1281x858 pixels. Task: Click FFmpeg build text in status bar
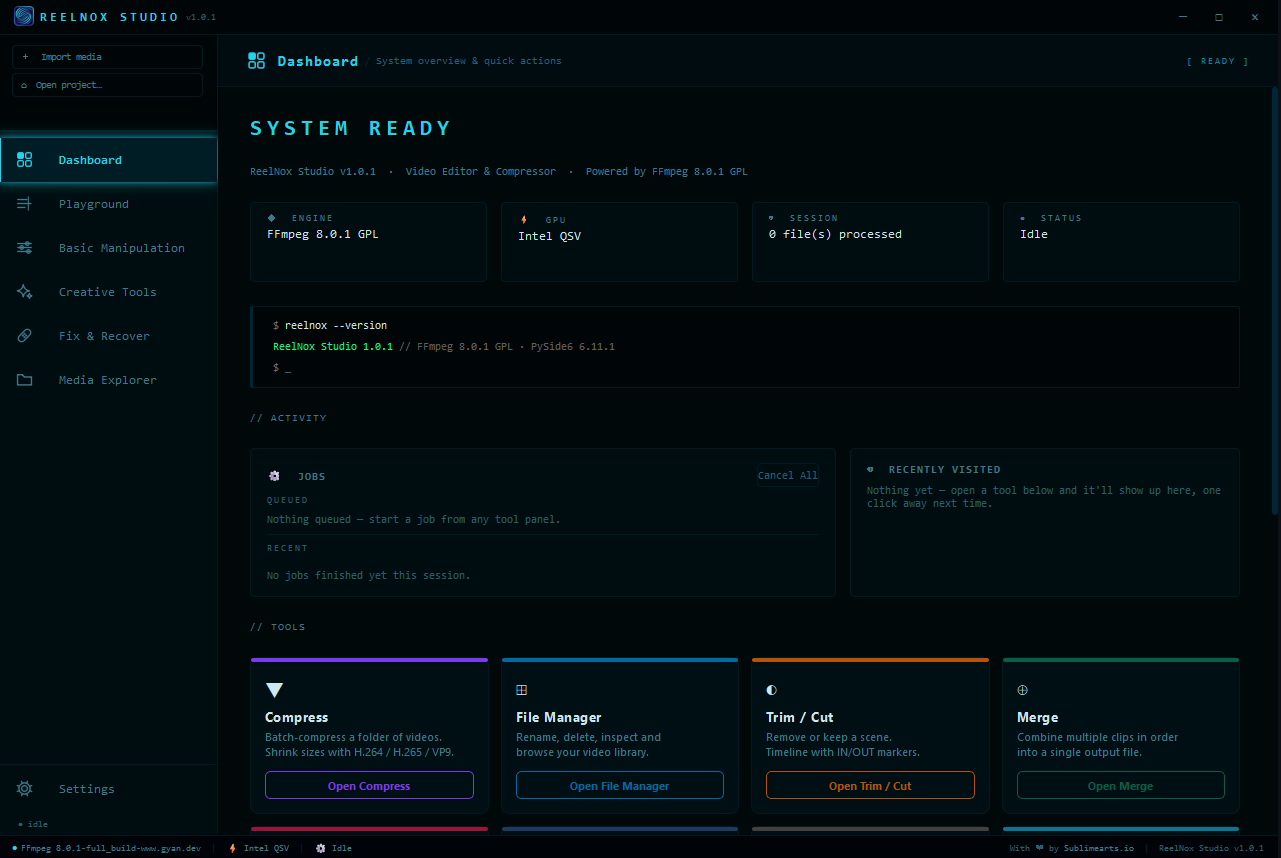110,848
